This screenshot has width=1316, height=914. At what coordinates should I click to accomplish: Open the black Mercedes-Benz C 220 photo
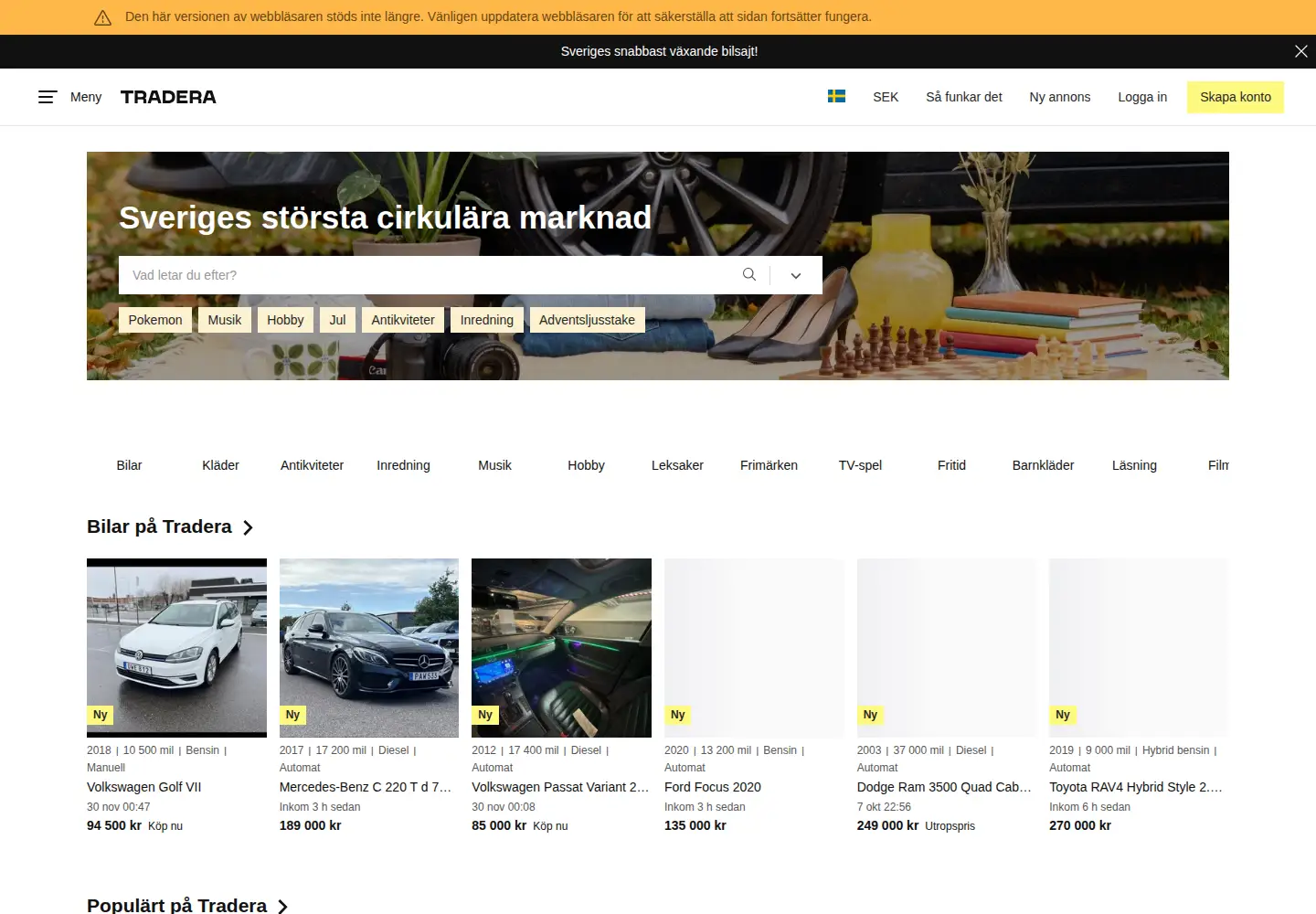[x=369, y=648]
